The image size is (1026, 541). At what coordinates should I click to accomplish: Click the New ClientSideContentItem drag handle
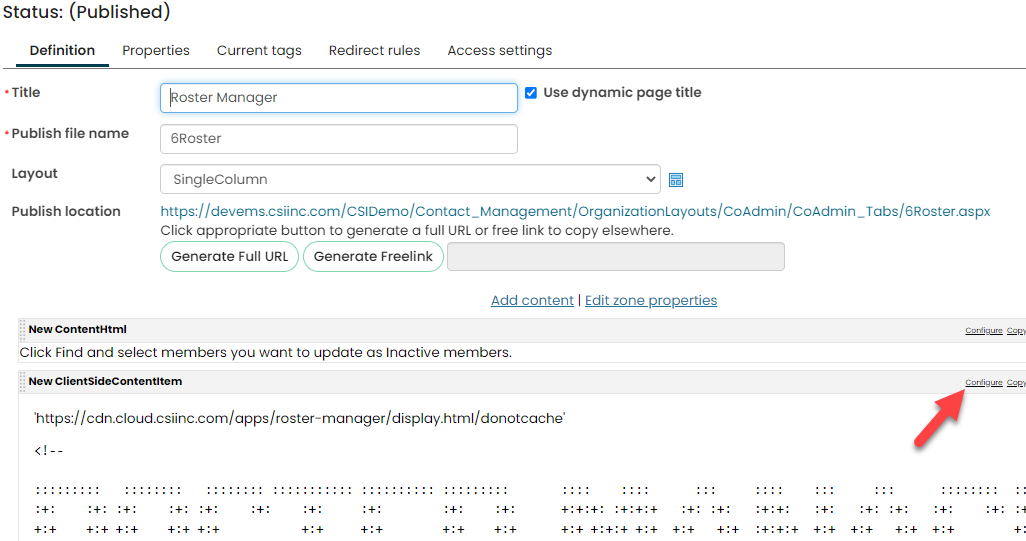coord(23,382)
